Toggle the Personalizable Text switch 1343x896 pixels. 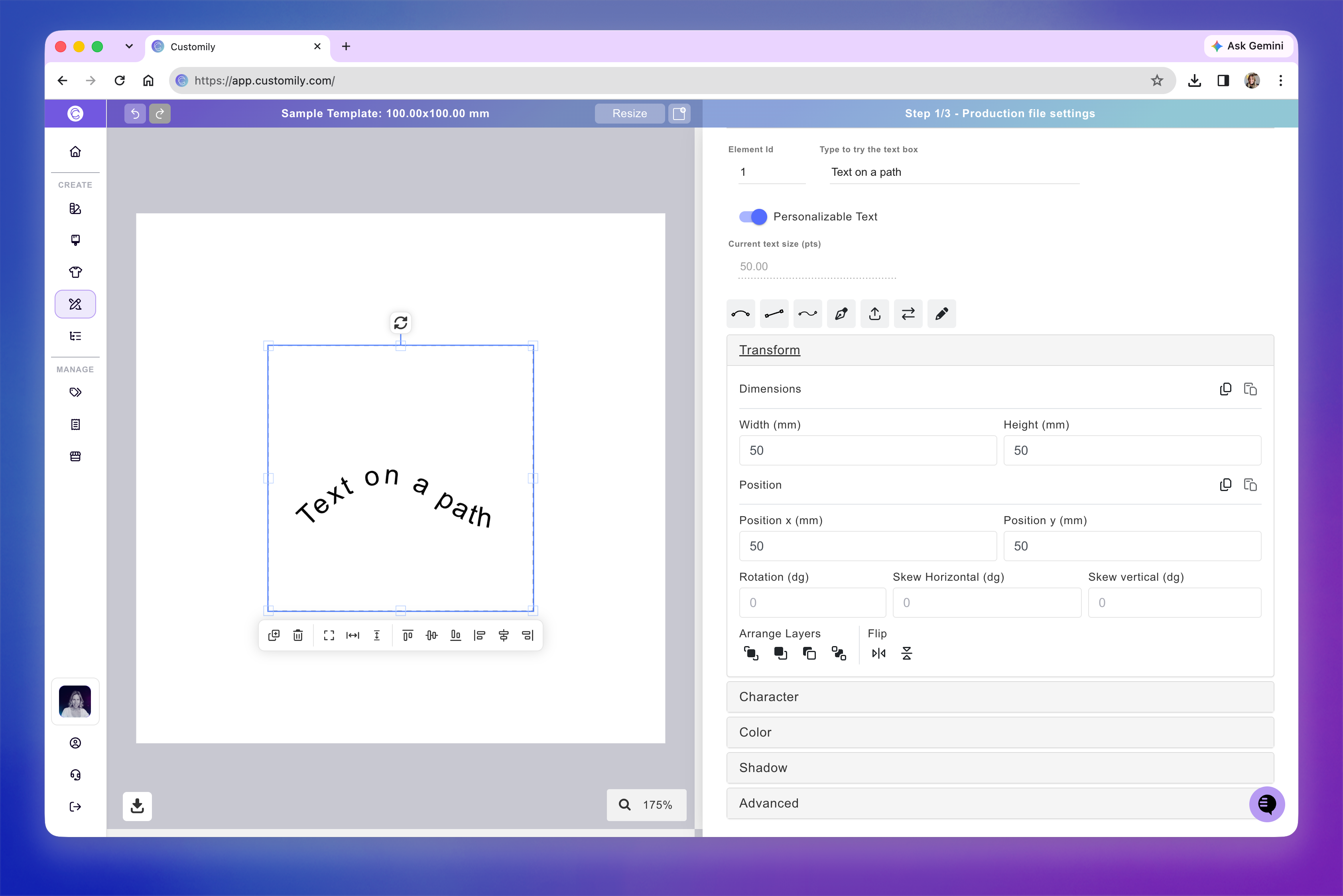752,216
